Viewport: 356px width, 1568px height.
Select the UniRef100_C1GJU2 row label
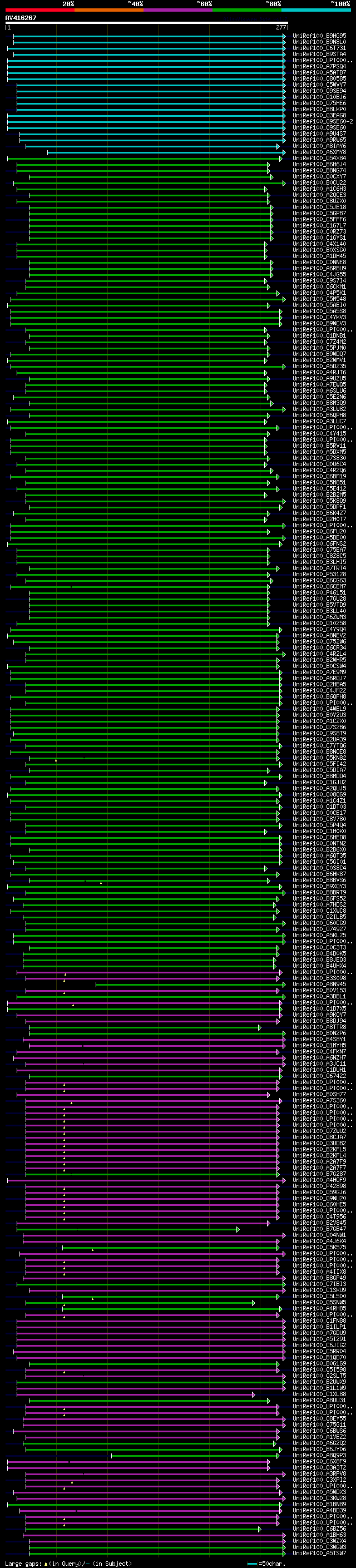click(319, 782)
